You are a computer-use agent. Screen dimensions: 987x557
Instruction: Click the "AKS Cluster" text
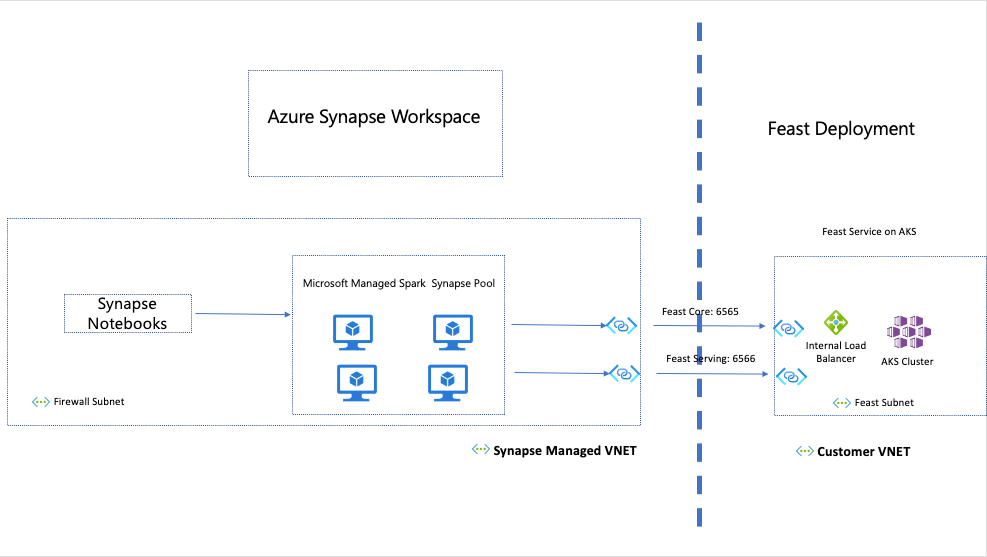907,361
